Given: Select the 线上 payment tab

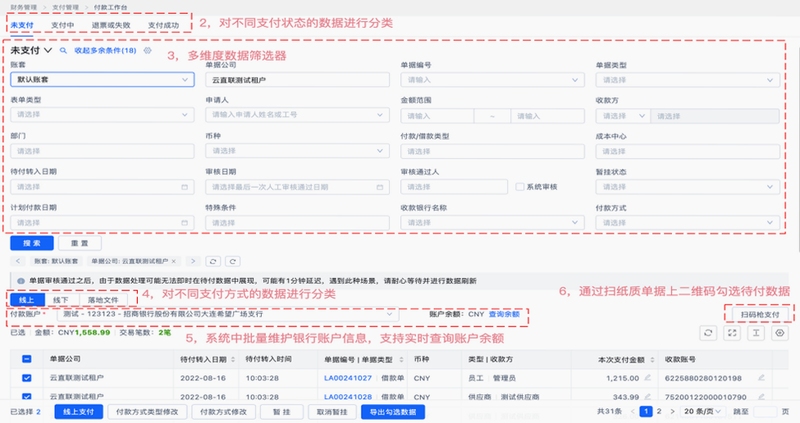Looking at the screenshot, I should point(27,300).
